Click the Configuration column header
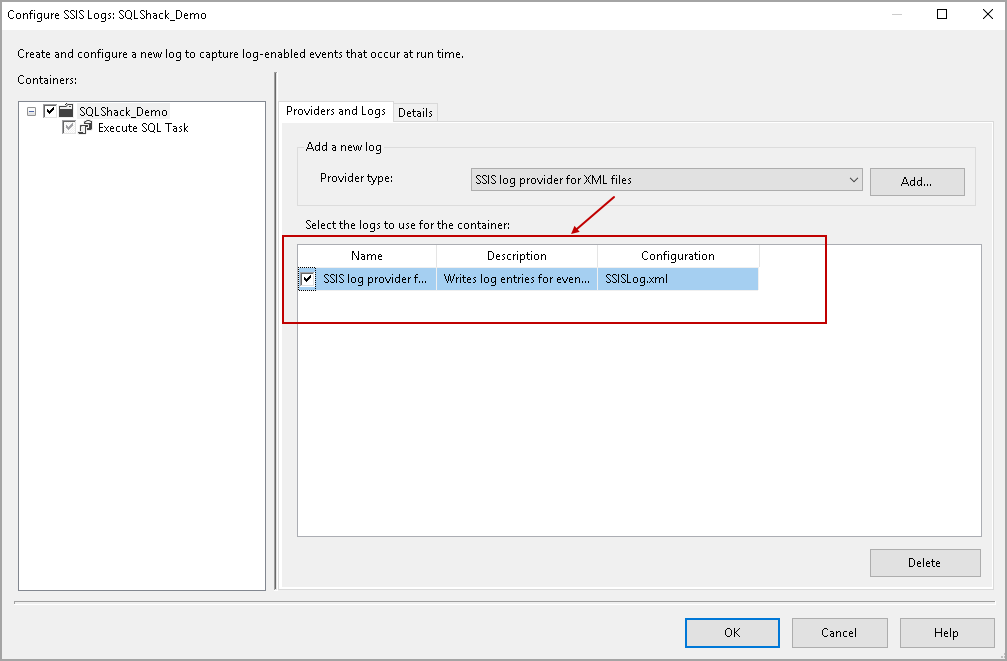 pos(678,255)
